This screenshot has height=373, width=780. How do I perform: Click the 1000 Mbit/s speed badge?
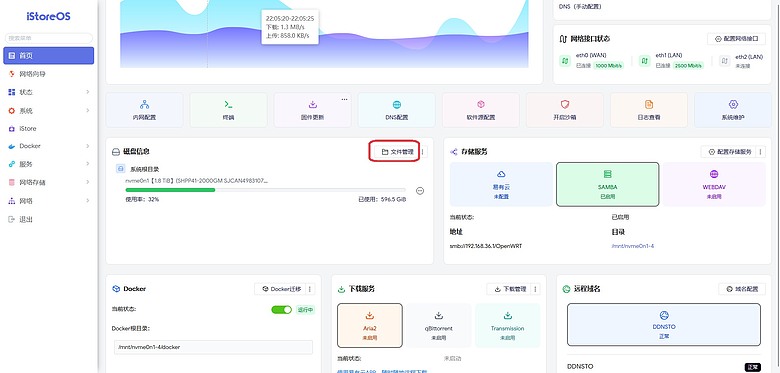click(x=608, y=66)
